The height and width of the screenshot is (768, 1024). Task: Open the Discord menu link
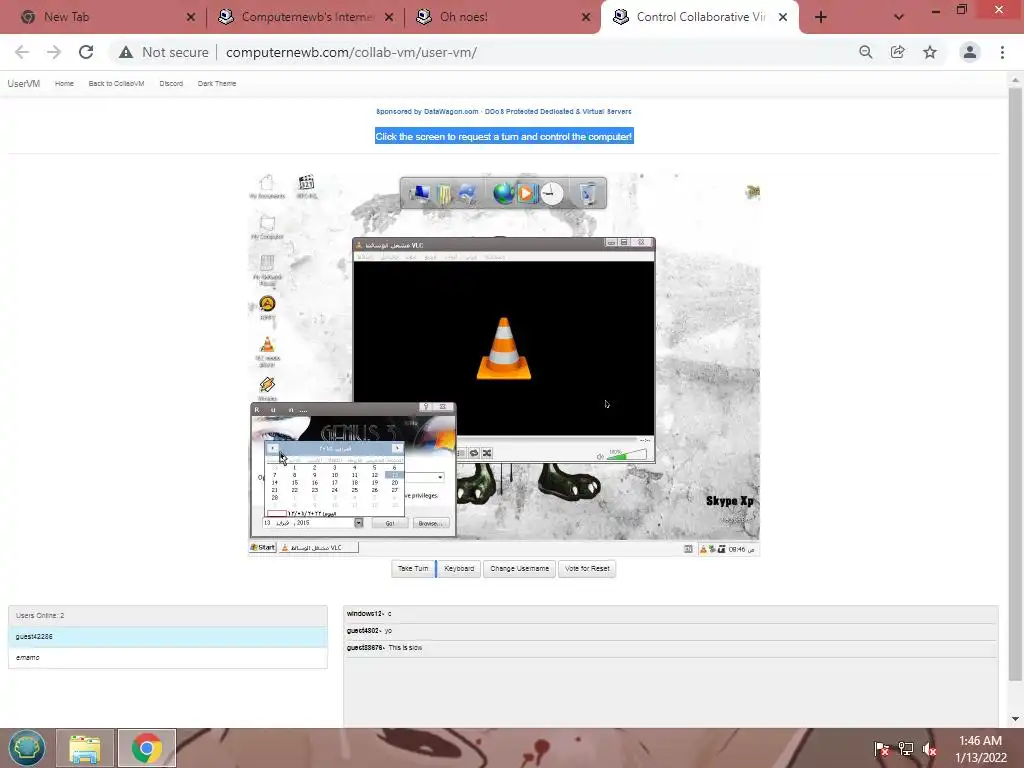click(x=171, y=84)
